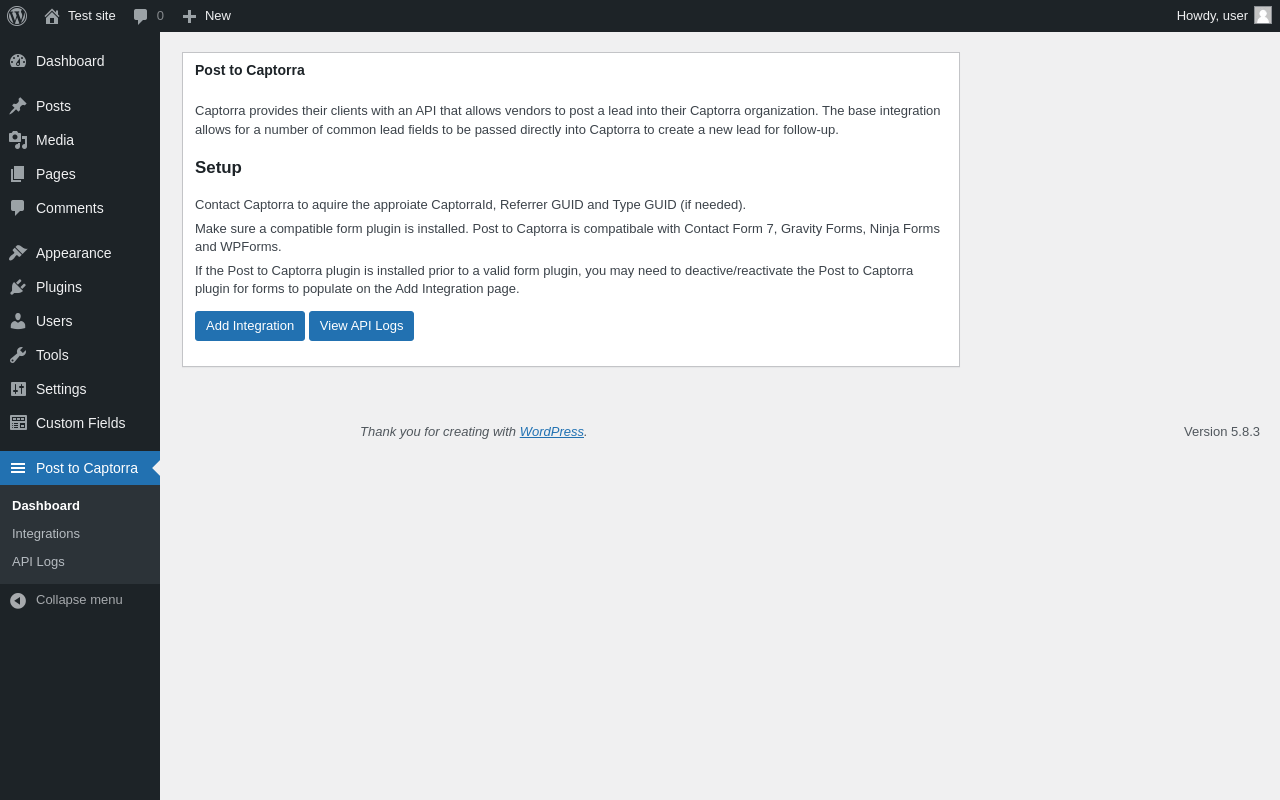Open the Comments menu item
Screen dimensions: 1280x800
tap(80, 208)
